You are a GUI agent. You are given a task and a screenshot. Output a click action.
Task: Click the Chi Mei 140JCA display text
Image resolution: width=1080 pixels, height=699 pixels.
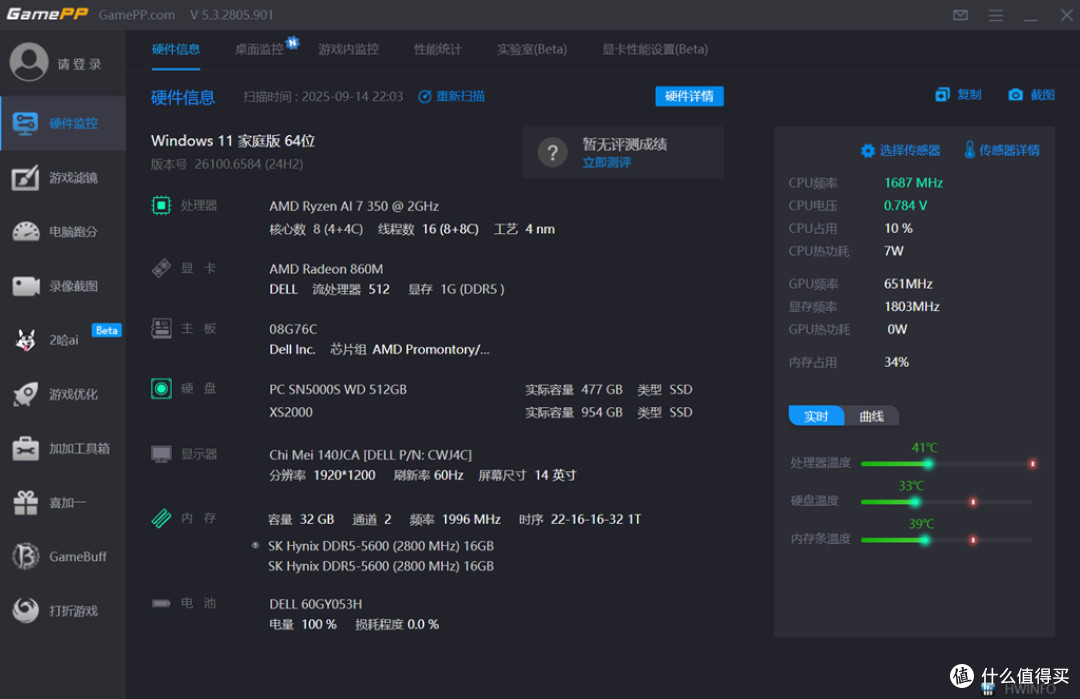tap(371, 455)
